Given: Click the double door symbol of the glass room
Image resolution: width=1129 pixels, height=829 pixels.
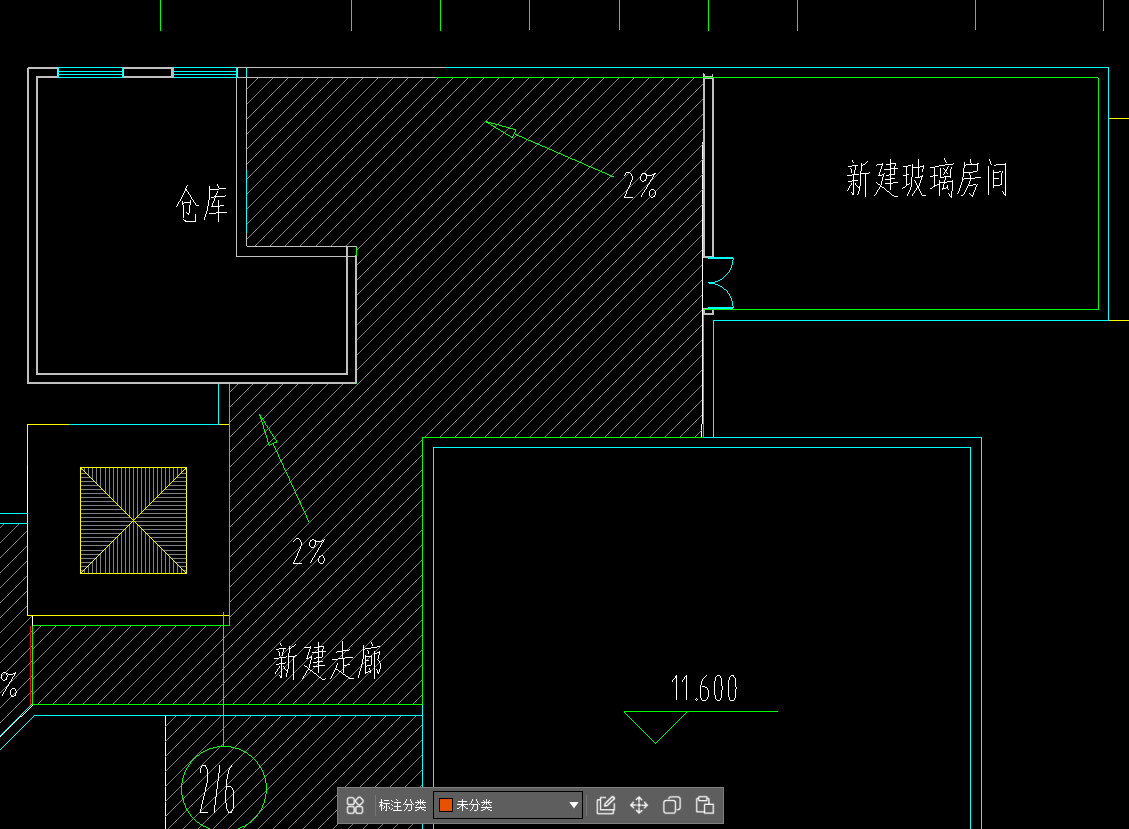Looking at the screenshot, I should click(x=719, y=283).
